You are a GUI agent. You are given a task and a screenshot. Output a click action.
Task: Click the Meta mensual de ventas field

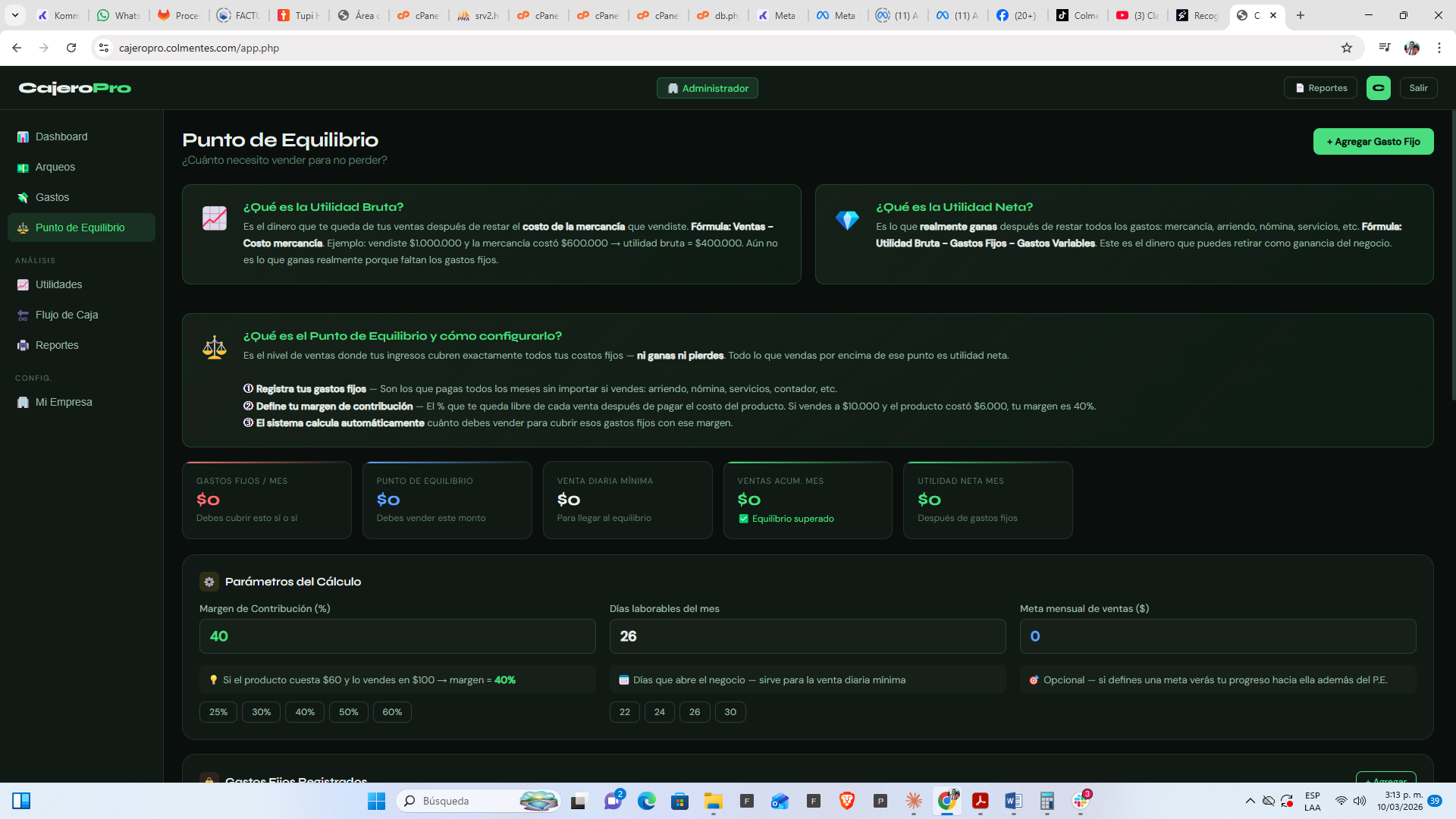pyautogui.click(x=1217, y=636)
